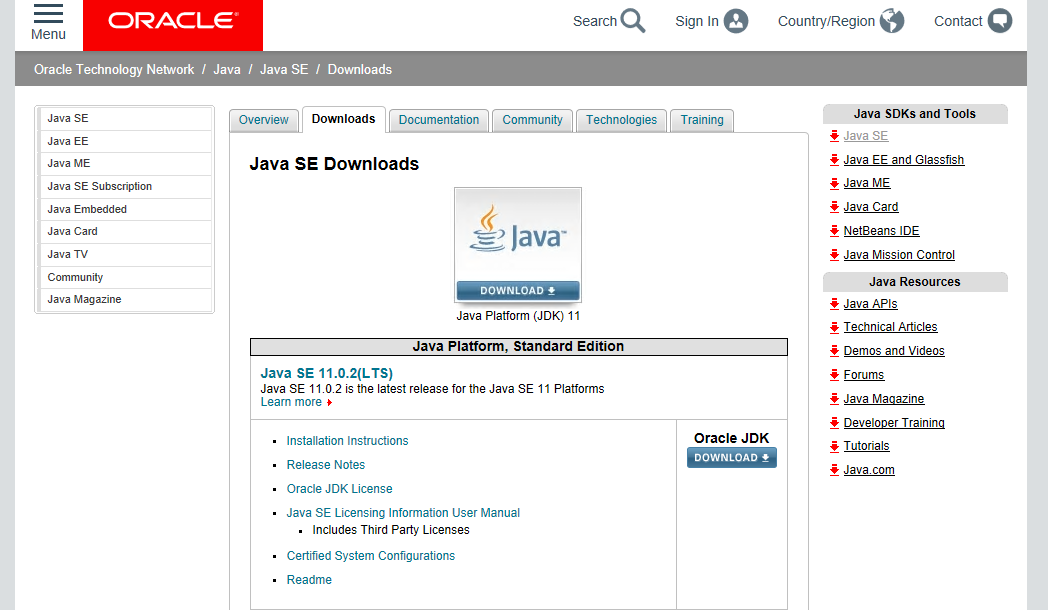Click the Java SE breadcrumb link
Image resolution: width=1048 pixels, height=610 pixels.
click(x=284, y=69)
